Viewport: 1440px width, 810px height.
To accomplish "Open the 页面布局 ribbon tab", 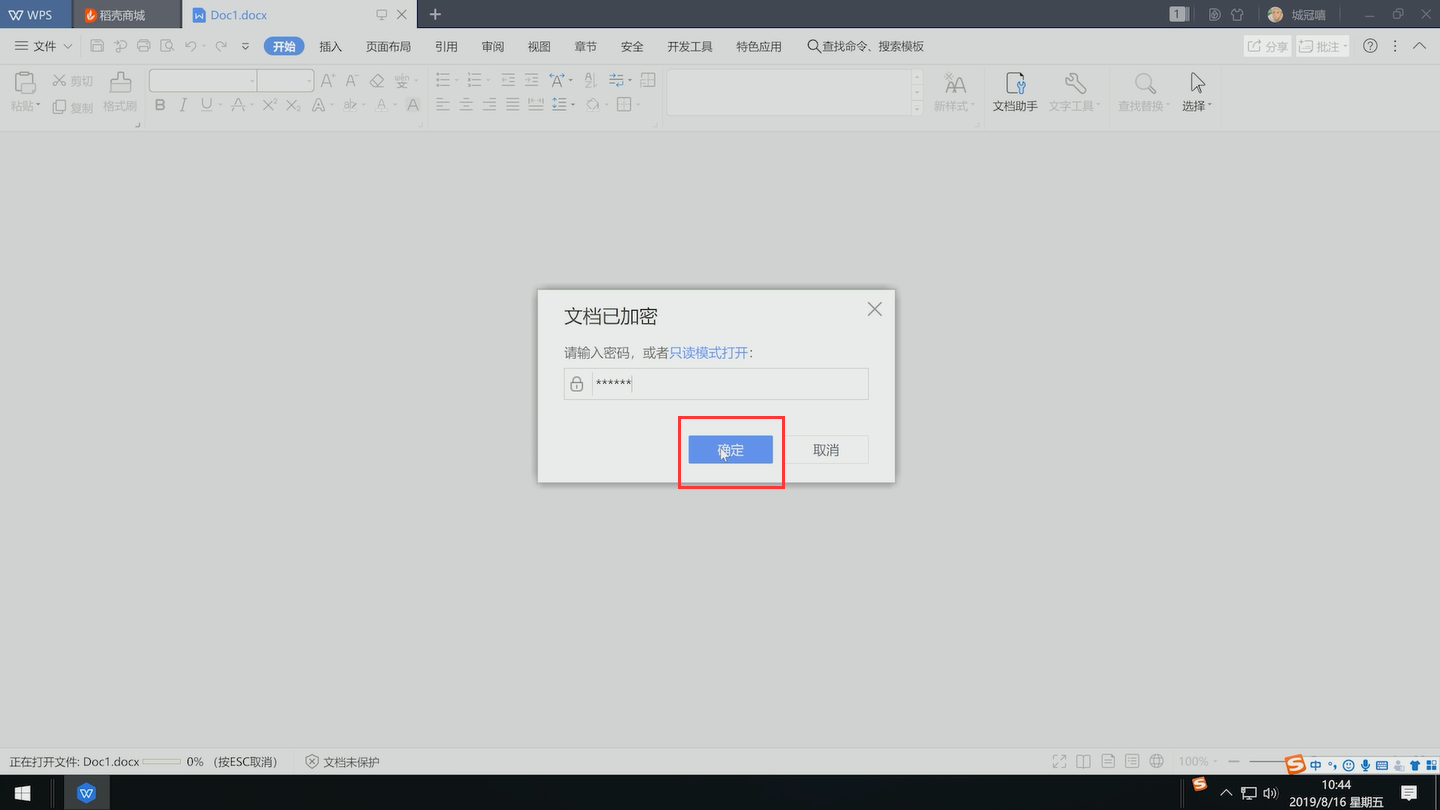I will [x=388, y=46].
